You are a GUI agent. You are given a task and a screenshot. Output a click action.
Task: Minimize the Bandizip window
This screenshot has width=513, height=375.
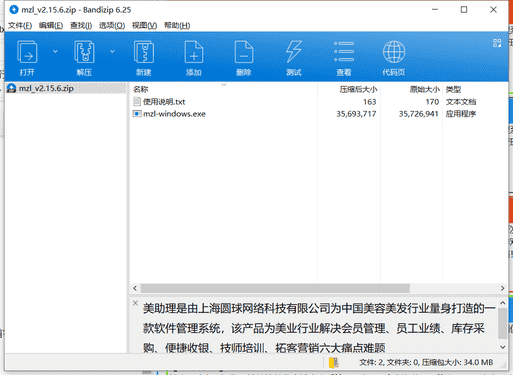[x=435, y=10]
